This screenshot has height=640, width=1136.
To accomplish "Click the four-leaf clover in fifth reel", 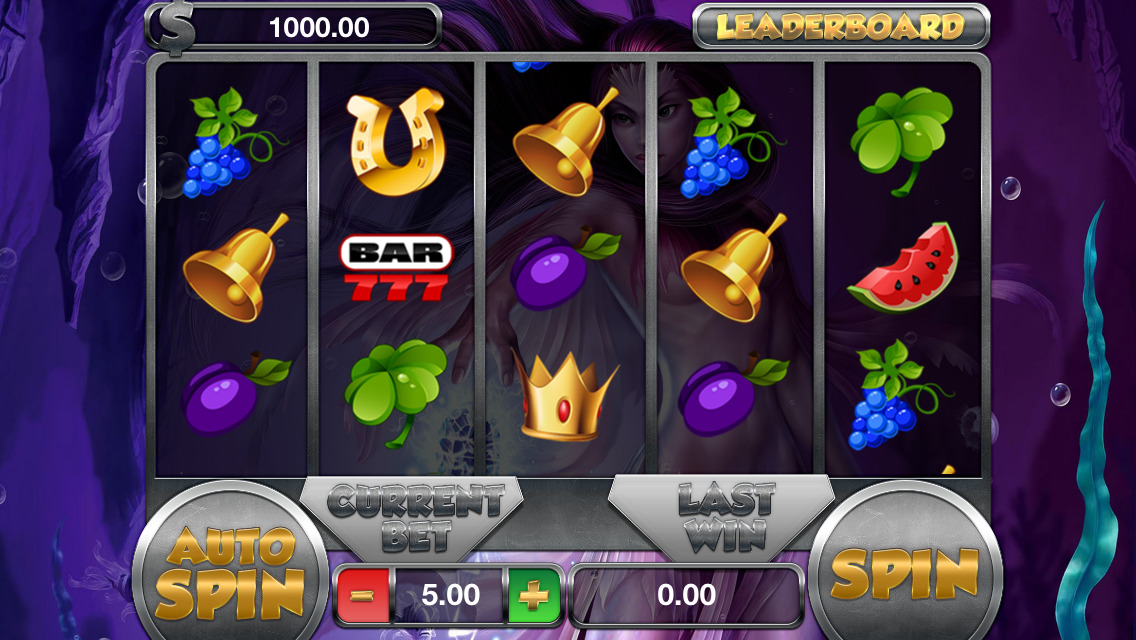I will (901, 141).
